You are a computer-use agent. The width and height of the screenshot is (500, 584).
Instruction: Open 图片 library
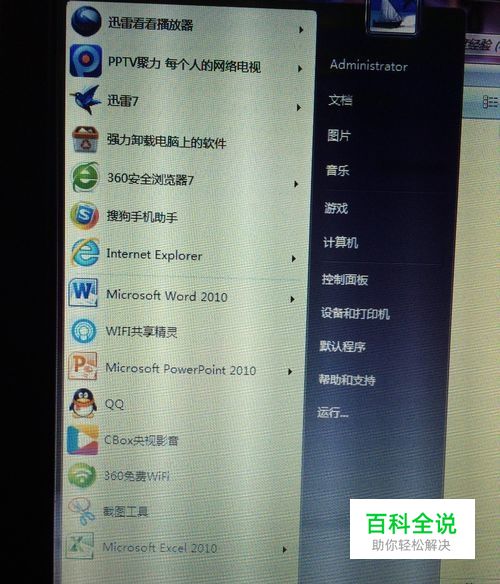339,135
